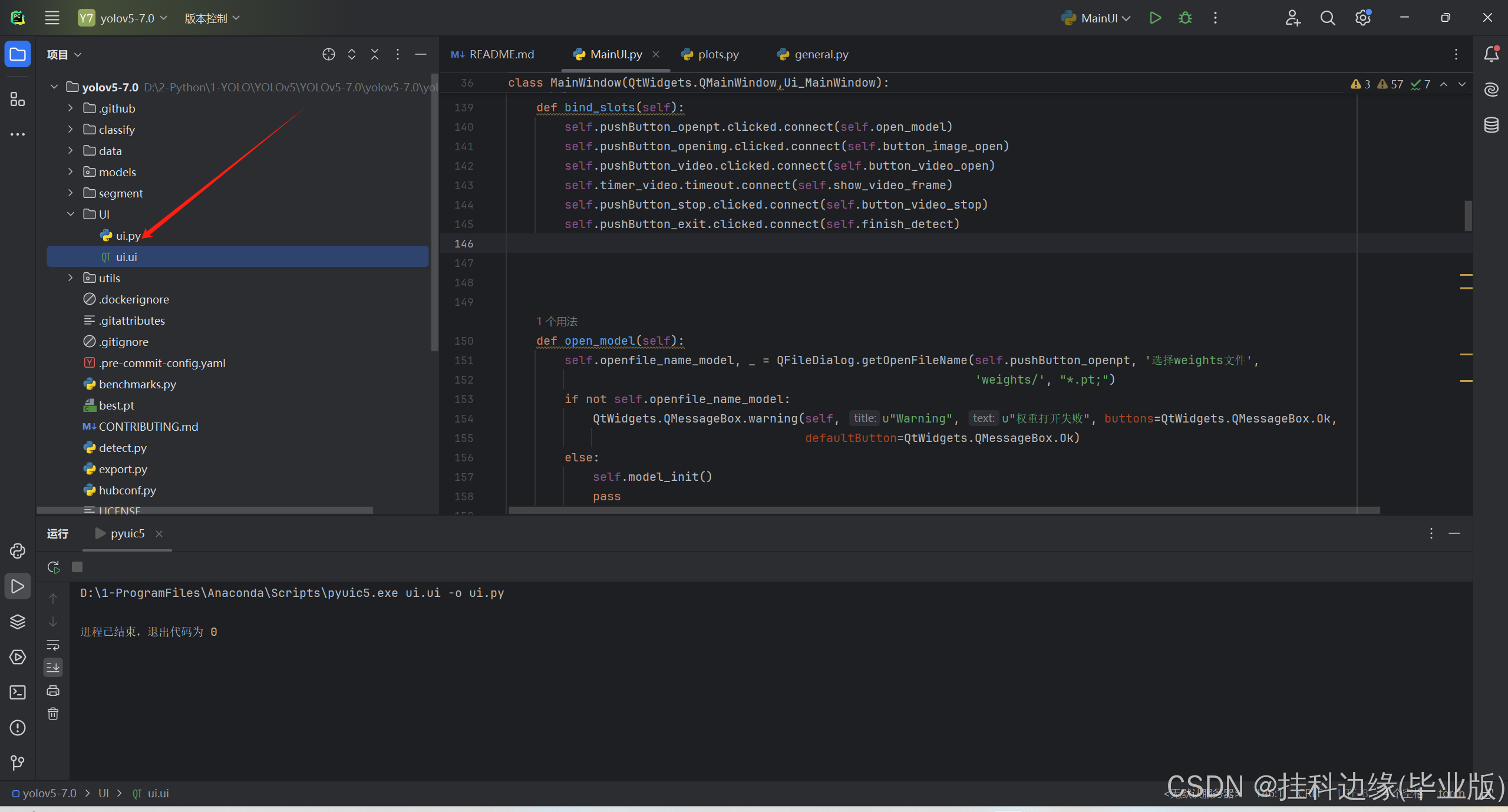The width and height of the screenshot is (1508, 812).
Task: Go to previous highlighted problem arrow
Action: [x=1444, y=84]
